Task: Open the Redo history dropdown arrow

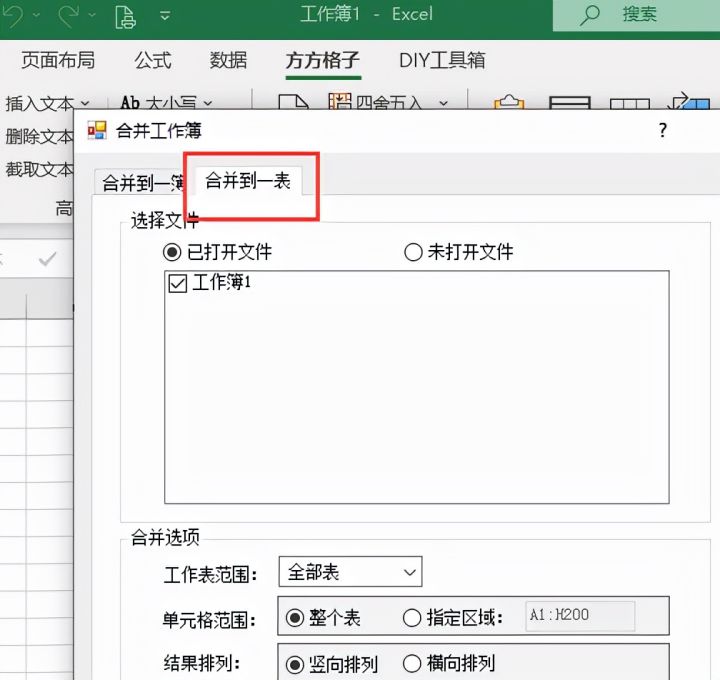Action: (92, 16)
